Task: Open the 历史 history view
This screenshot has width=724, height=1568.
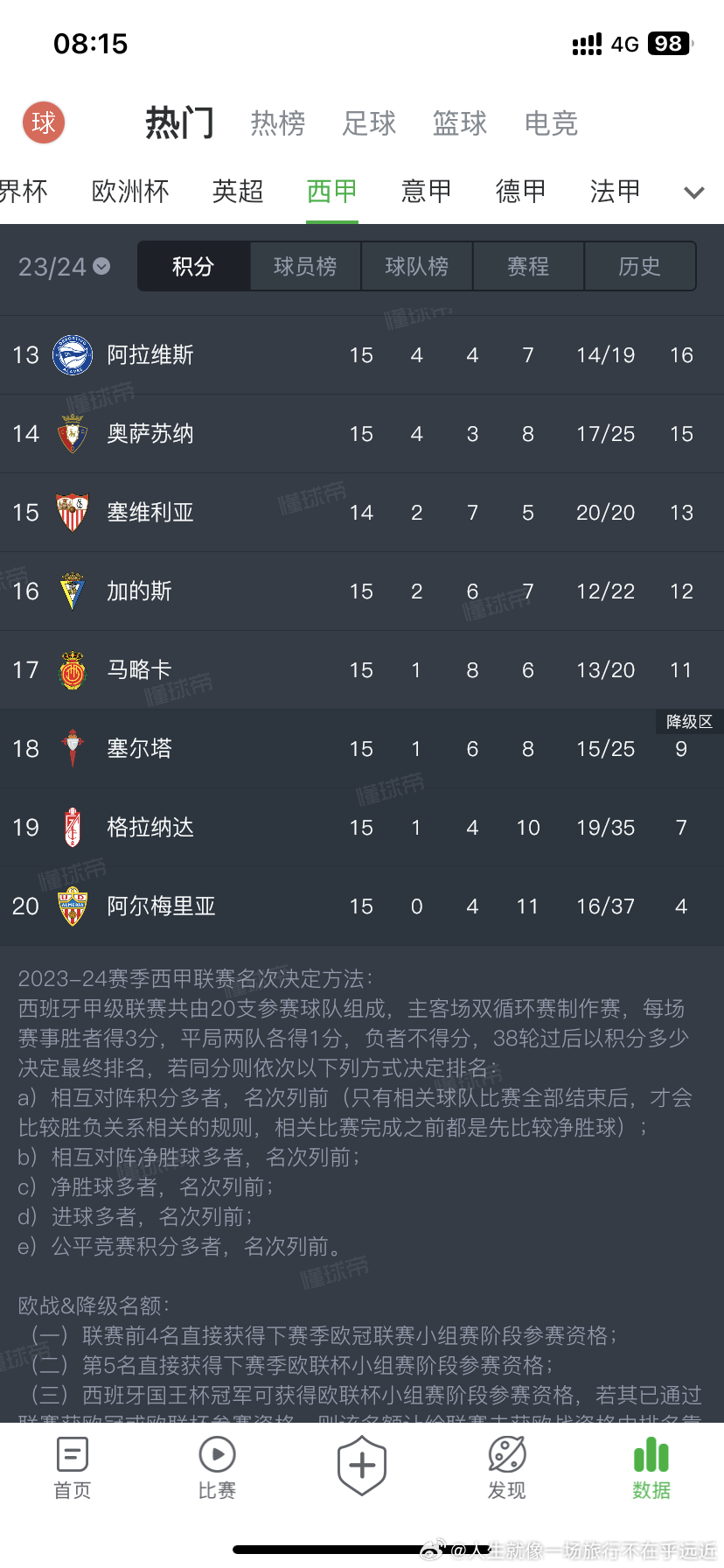Action: point(640,266)
